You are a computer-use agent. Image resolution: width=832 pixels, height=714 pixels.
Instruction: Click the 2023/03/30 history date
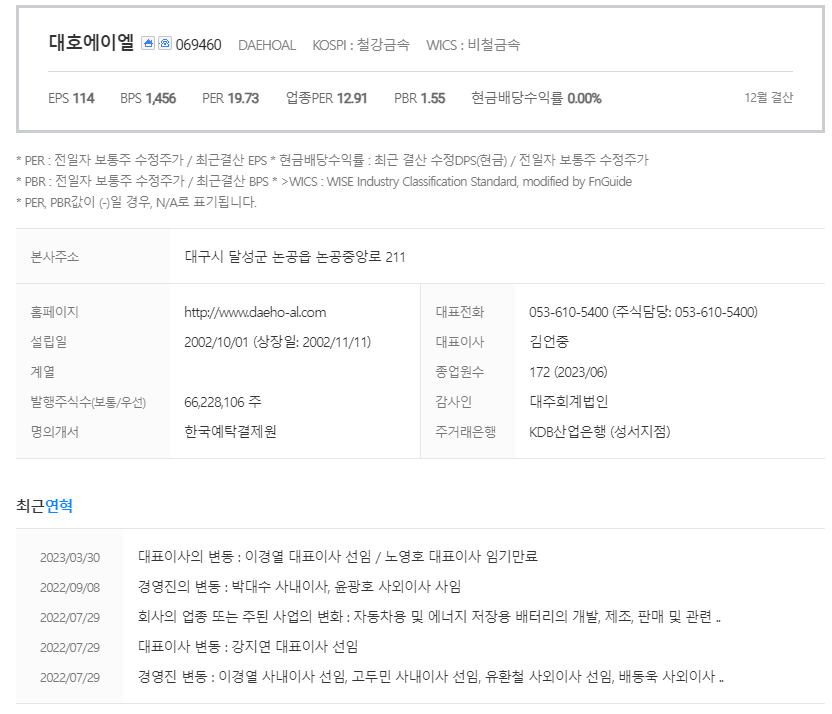(70, 558)
